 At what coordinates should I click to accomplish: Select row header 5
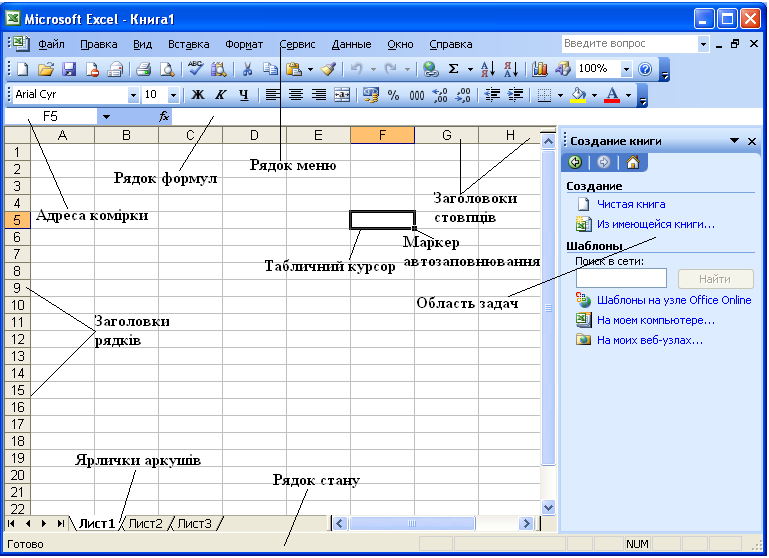pyautogui.click(x=18, y=220)
